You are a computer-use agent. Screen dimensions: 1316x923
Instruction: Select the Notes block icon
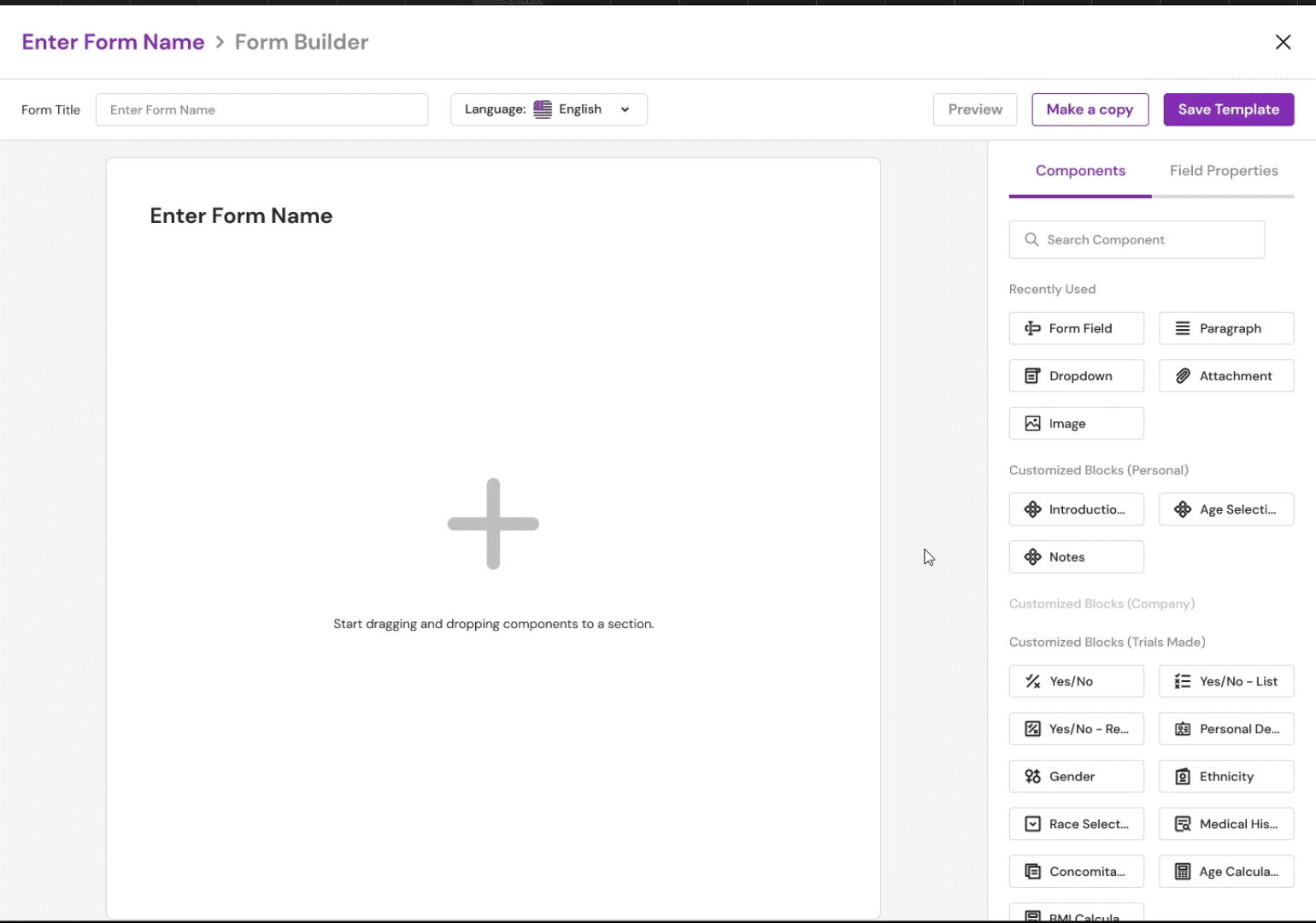1032,557
